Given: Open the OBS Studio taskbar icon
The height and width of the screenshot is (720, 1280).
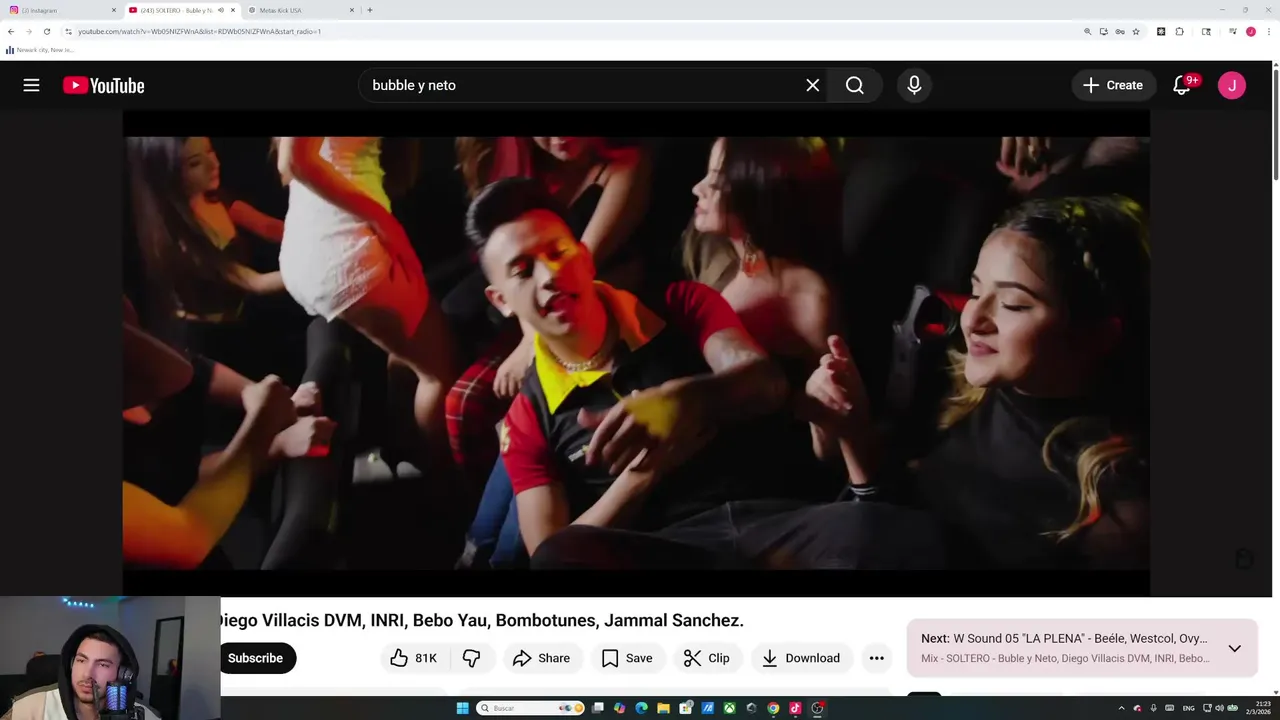Looking at the screenshot, I should point(817,708).
